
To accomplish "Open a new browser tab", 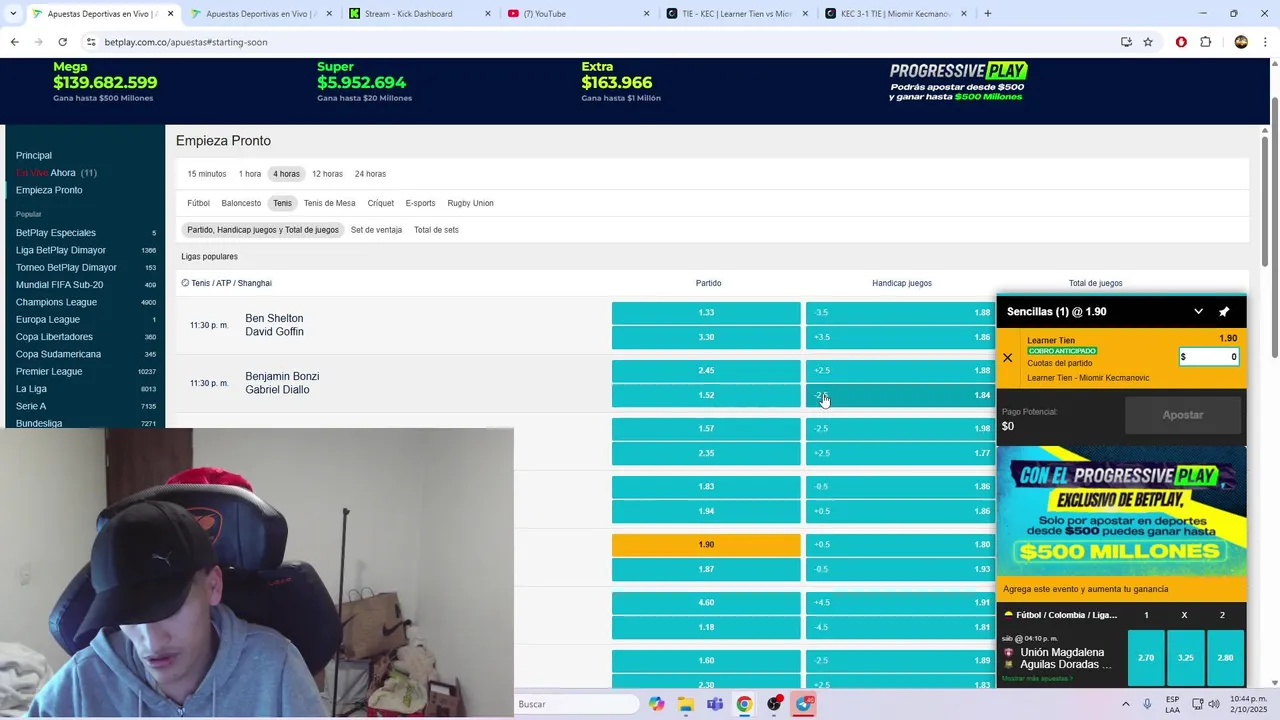I will click(988, 13).
